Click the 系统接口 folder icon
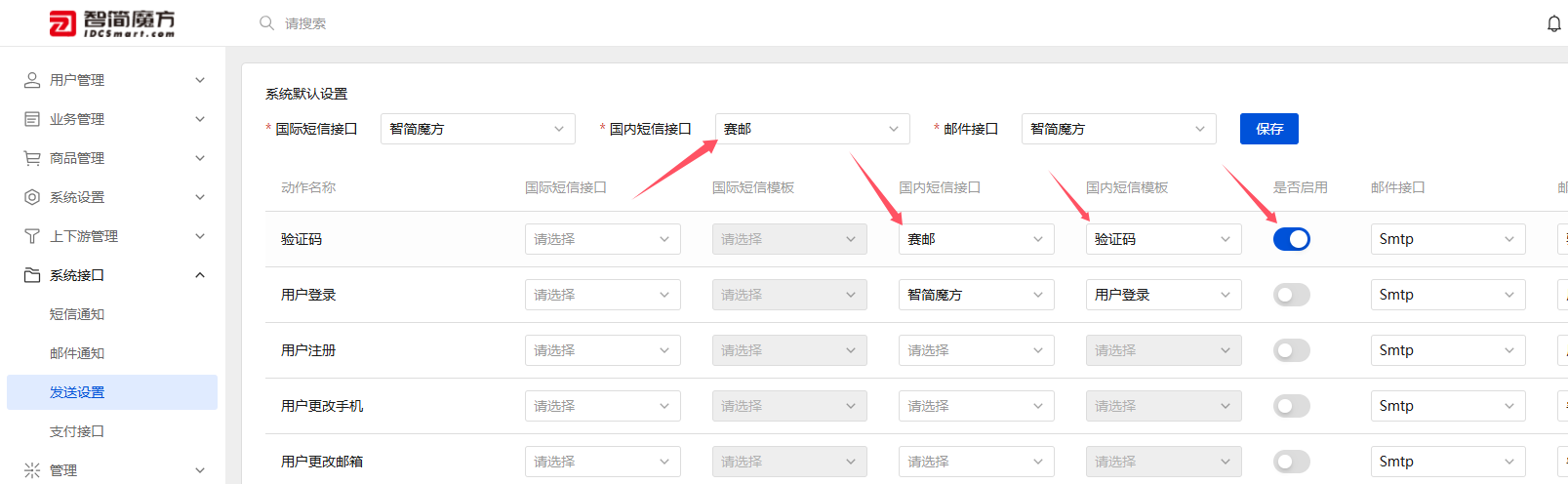The height and width of the screenshot is (484, 1568). pyautogui.click(x=32, y=275)
